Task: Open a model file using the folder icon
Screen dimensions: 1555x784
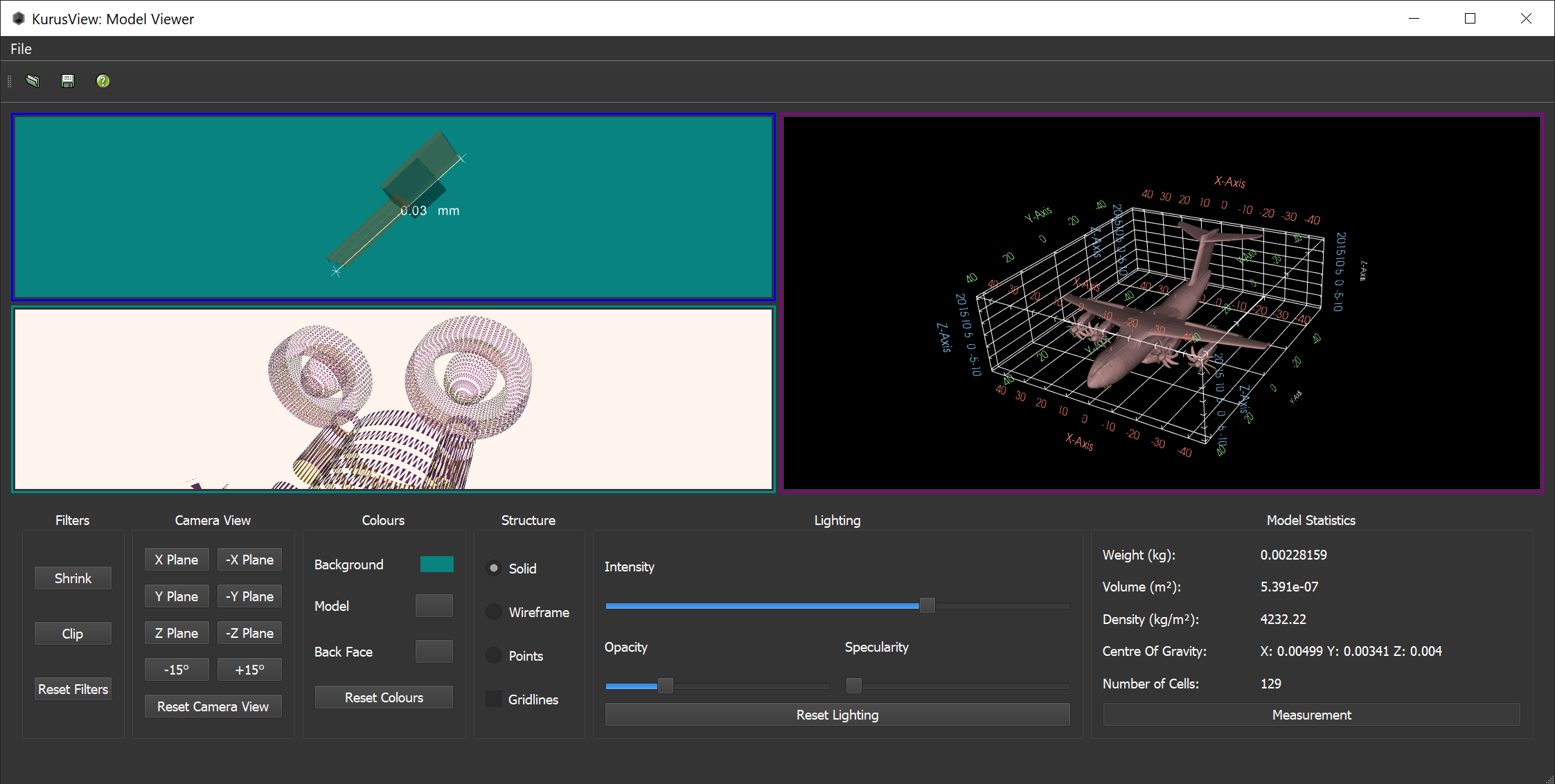Action: point(33,81)
